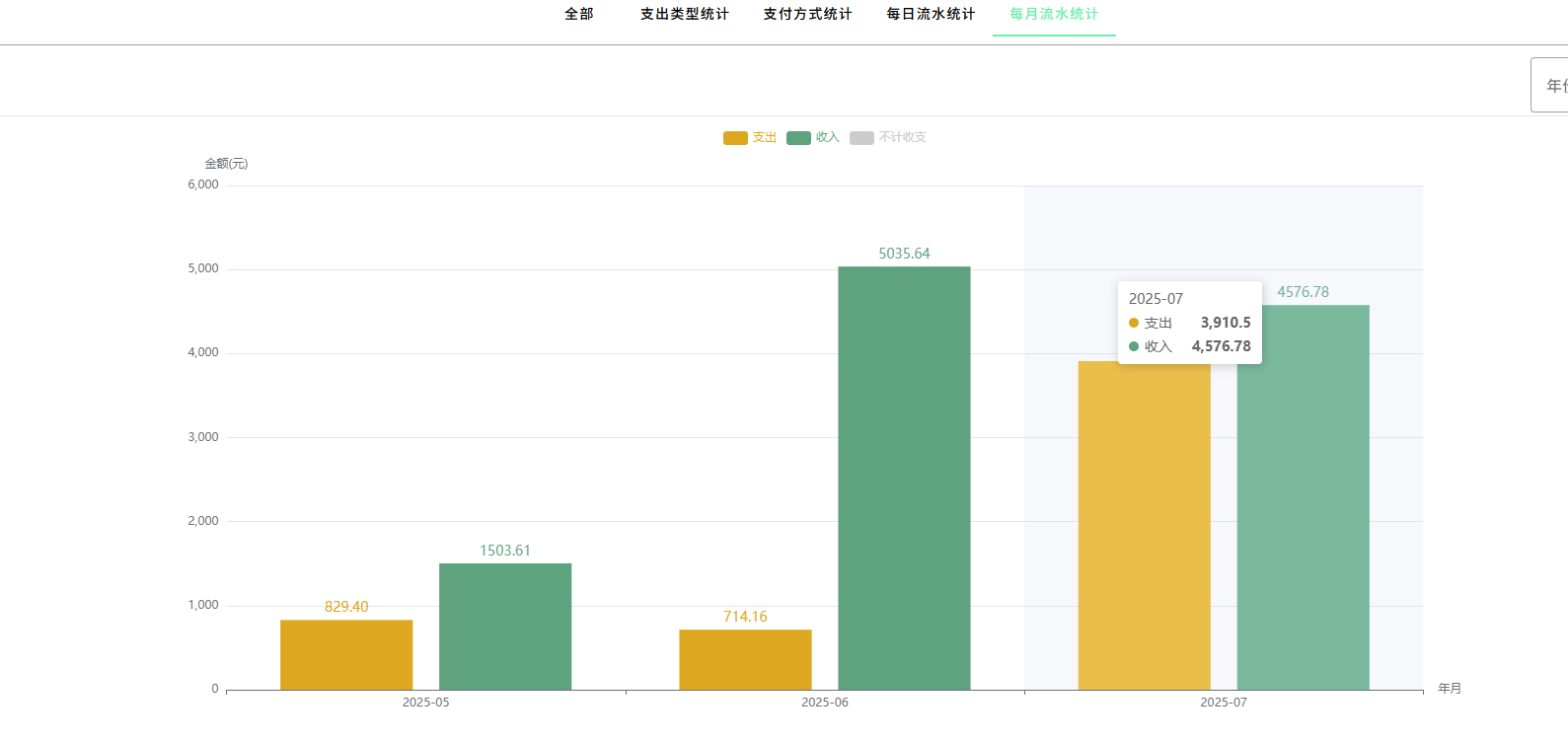
Task: Click the 支出 dot in tooltip
Action: click(1134, 323)
